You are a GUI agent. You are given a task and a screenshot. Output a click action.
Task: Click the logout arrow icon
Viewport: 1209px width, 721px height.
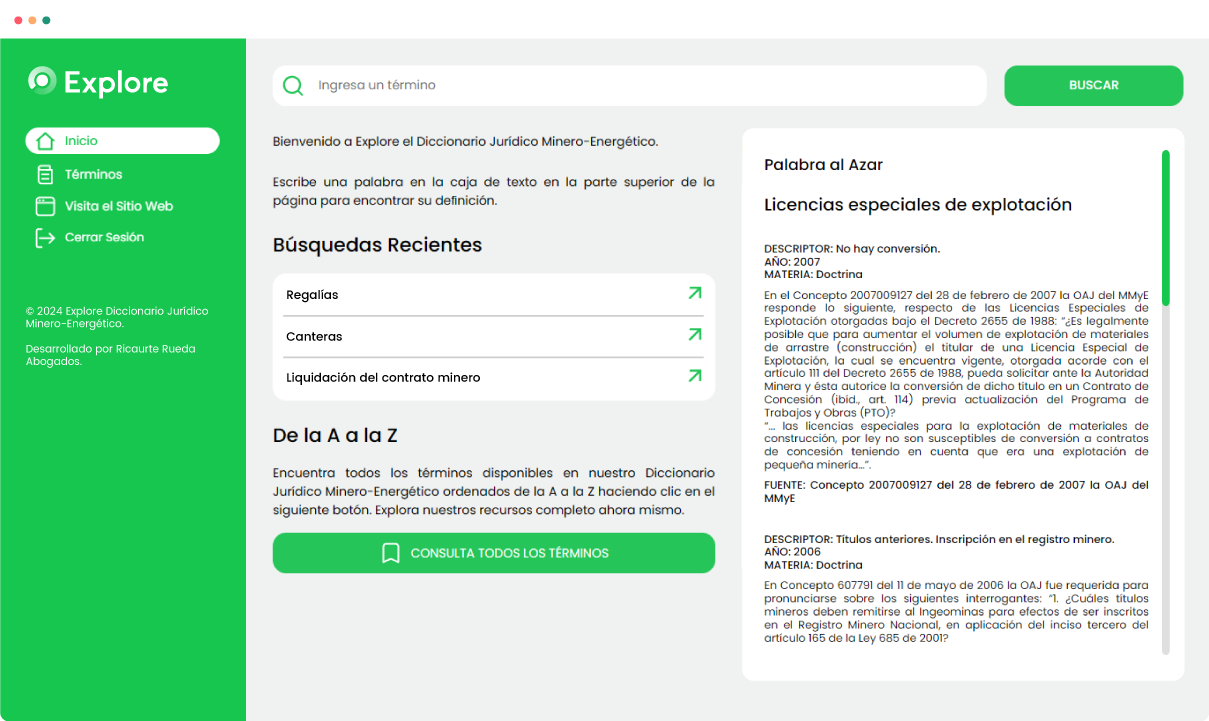coord(45,238)
